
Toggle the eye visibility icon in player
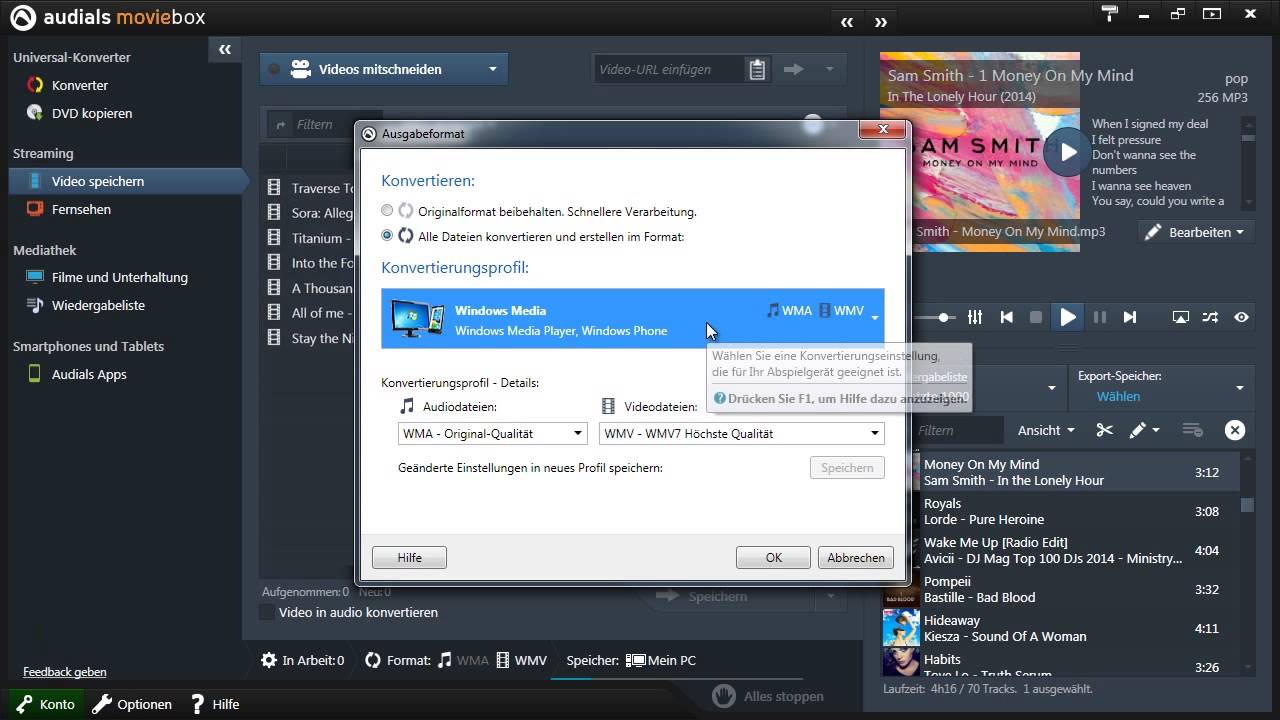click(x=1241, y=317)
